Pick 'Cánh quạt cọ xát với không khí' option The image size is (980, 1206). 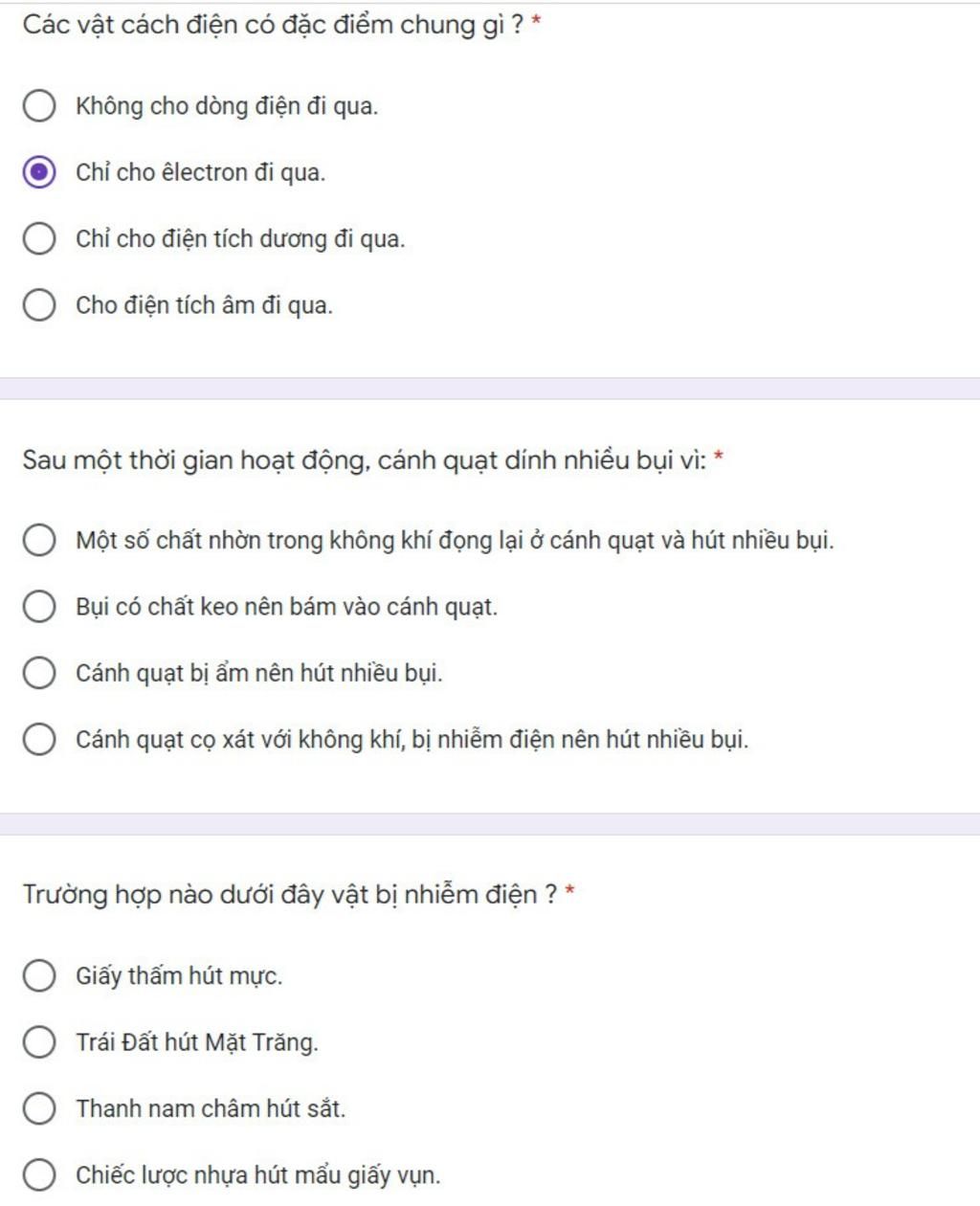(38, 740)
